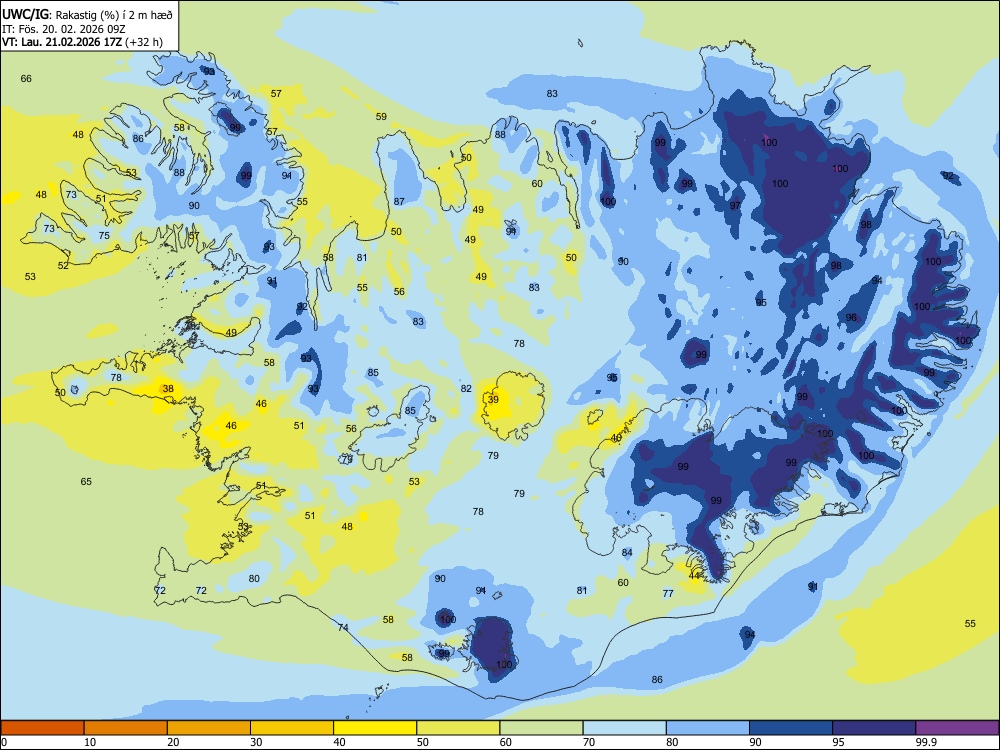This screenshot has width=1000, height=750.
Task: Click the humidity value '44' on the map
Action: click(x=695, y=576)
